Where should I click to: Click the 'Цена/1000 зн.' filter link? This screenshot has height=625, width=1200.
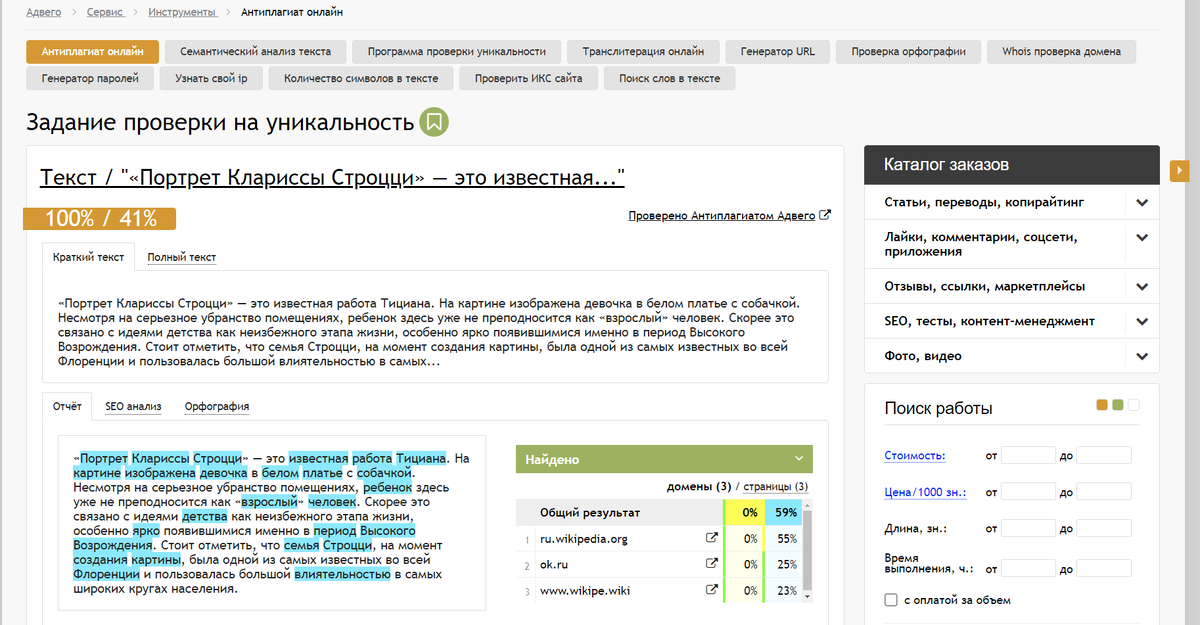click(925, 492)
